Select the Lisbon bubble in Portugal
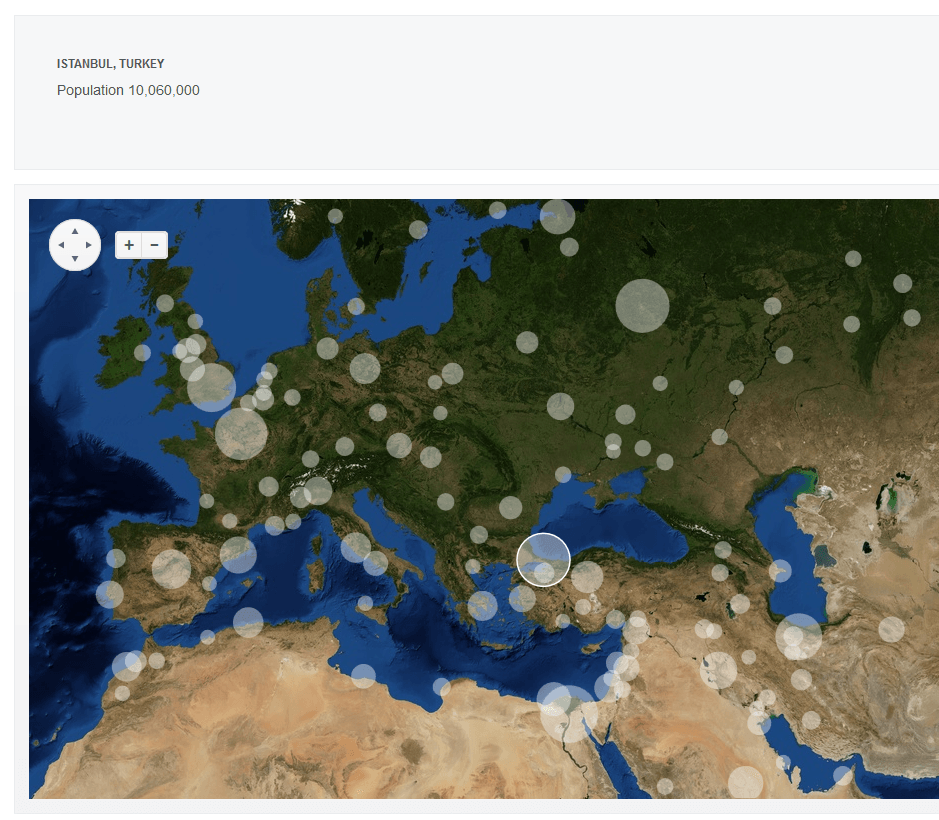The image size is (939, 820). coord(110,594)
